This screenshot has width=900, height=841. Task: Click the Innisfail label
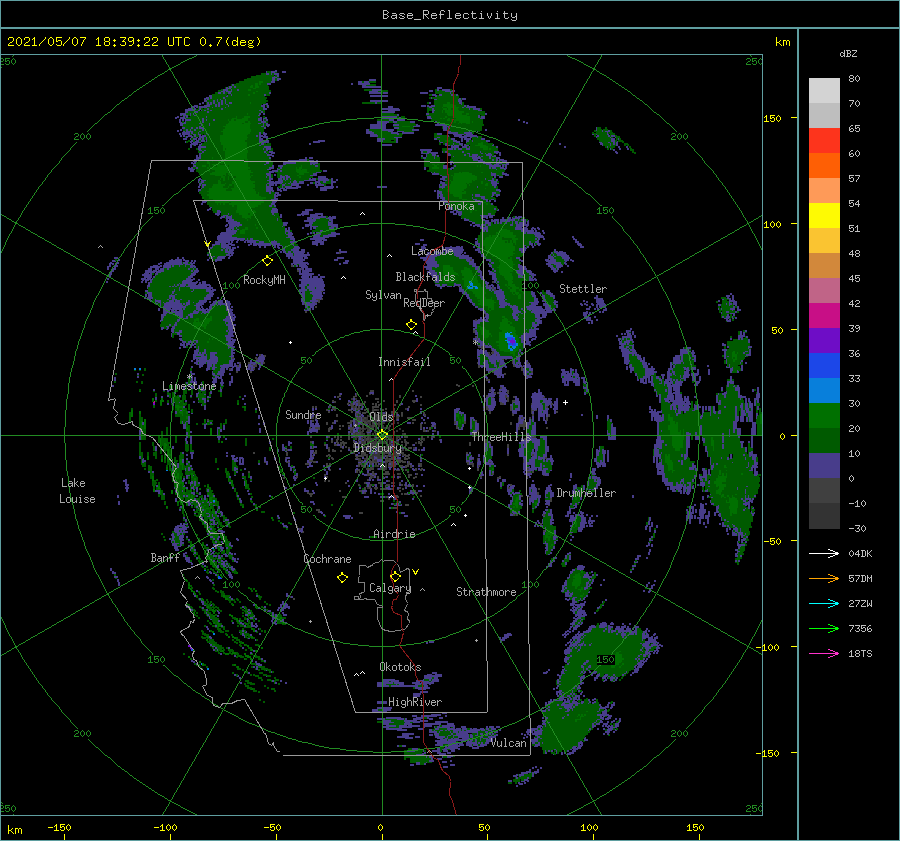point(404,362)
